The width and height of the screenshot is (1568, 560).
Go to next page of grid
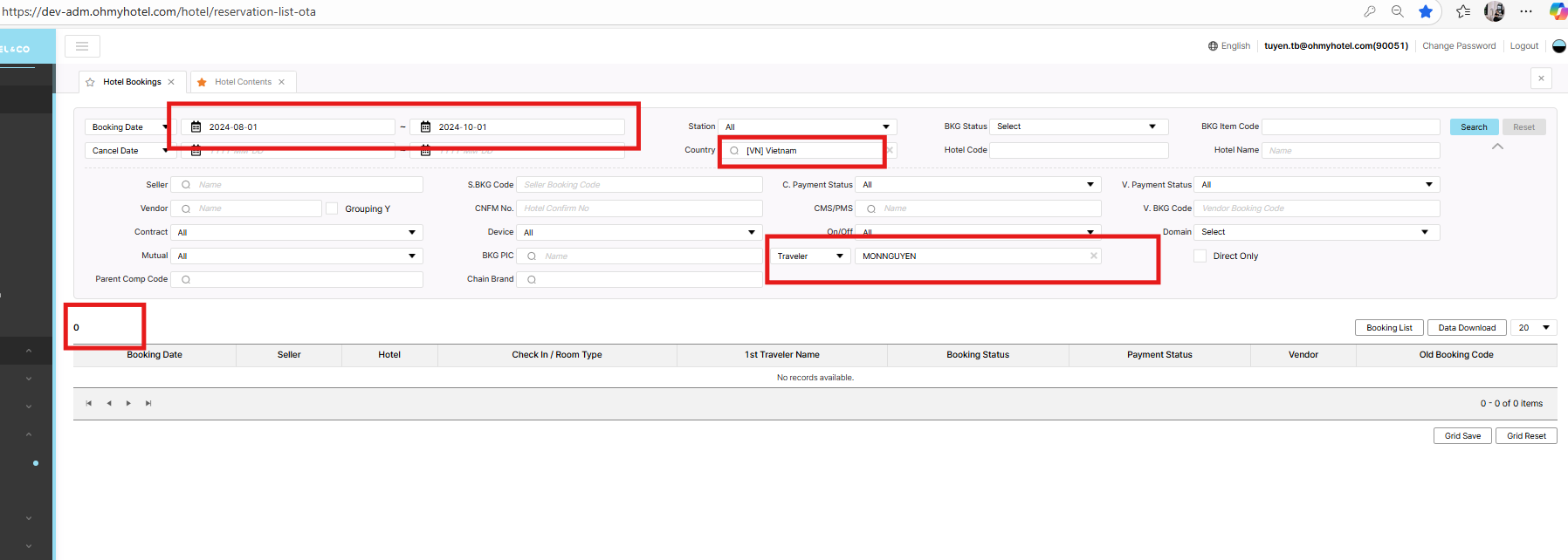[128, 403]
